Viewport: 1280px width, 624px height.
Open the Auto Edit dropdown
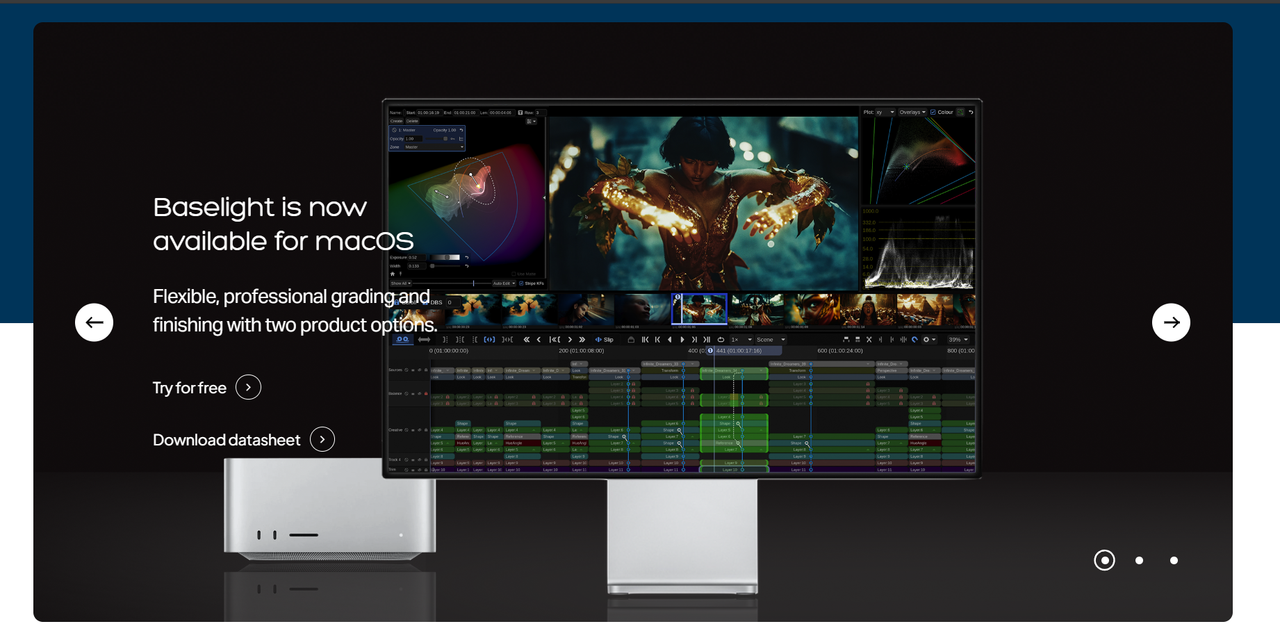(x=504, y=283)
